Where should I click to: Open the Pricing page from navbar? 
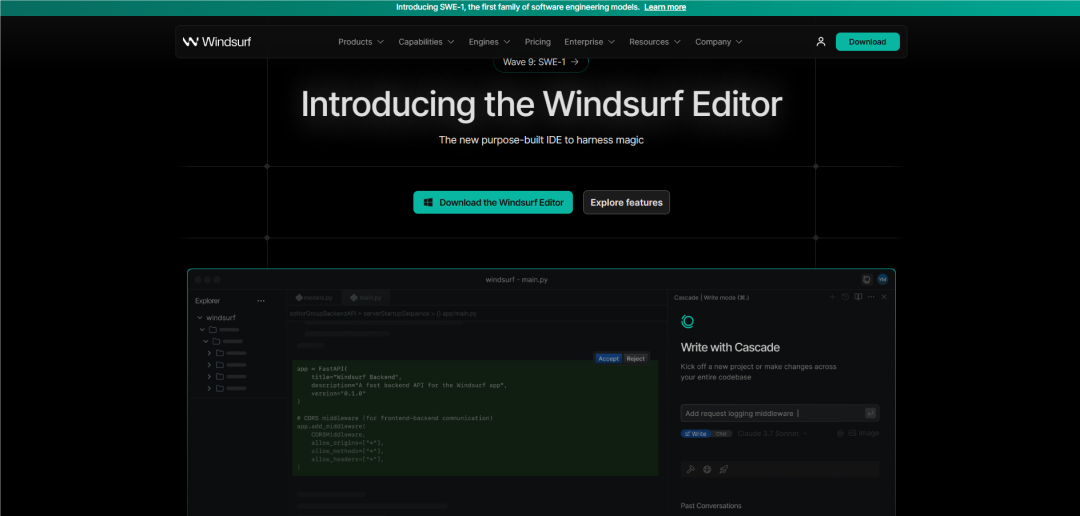pos(538,41)
